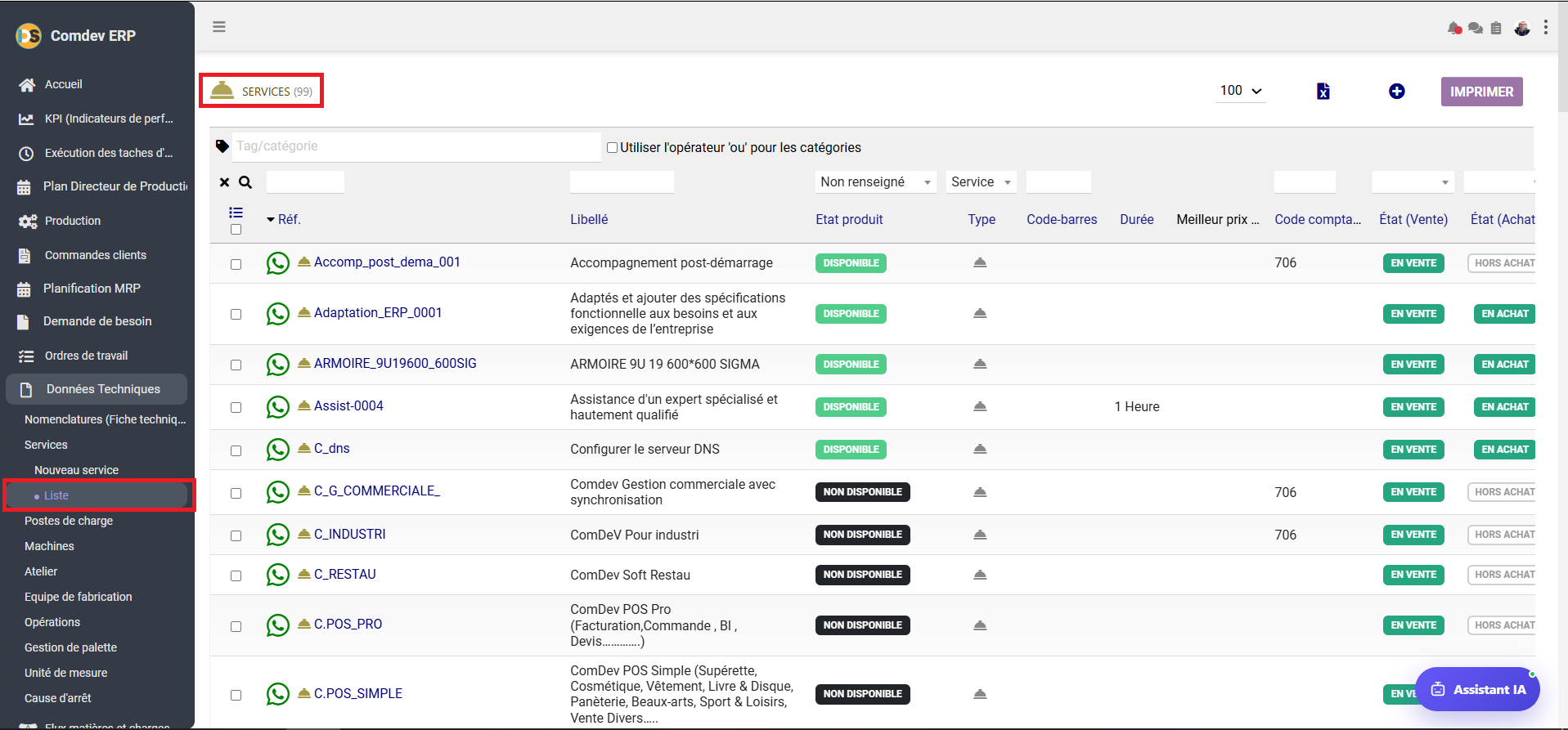1568x730 pixels.
Task: Click the search magnifier icon in filters
Action: pyautogui.click(x=245, y=182)
